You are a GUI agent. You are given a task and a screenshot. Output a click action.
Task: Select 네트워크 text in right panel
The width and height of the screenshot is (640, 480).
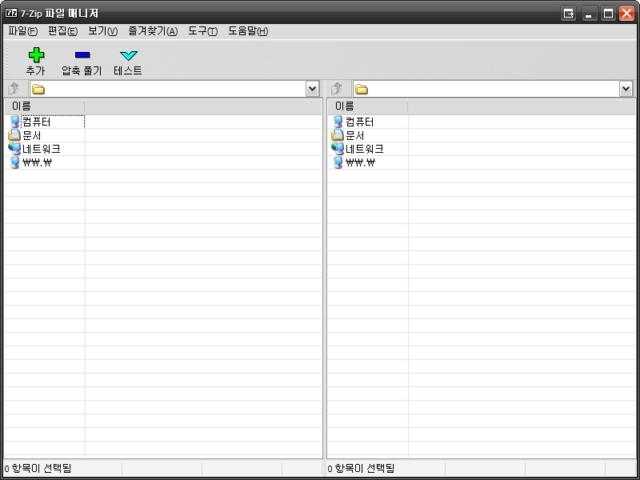pyautogui.click(x=364, y=149)
